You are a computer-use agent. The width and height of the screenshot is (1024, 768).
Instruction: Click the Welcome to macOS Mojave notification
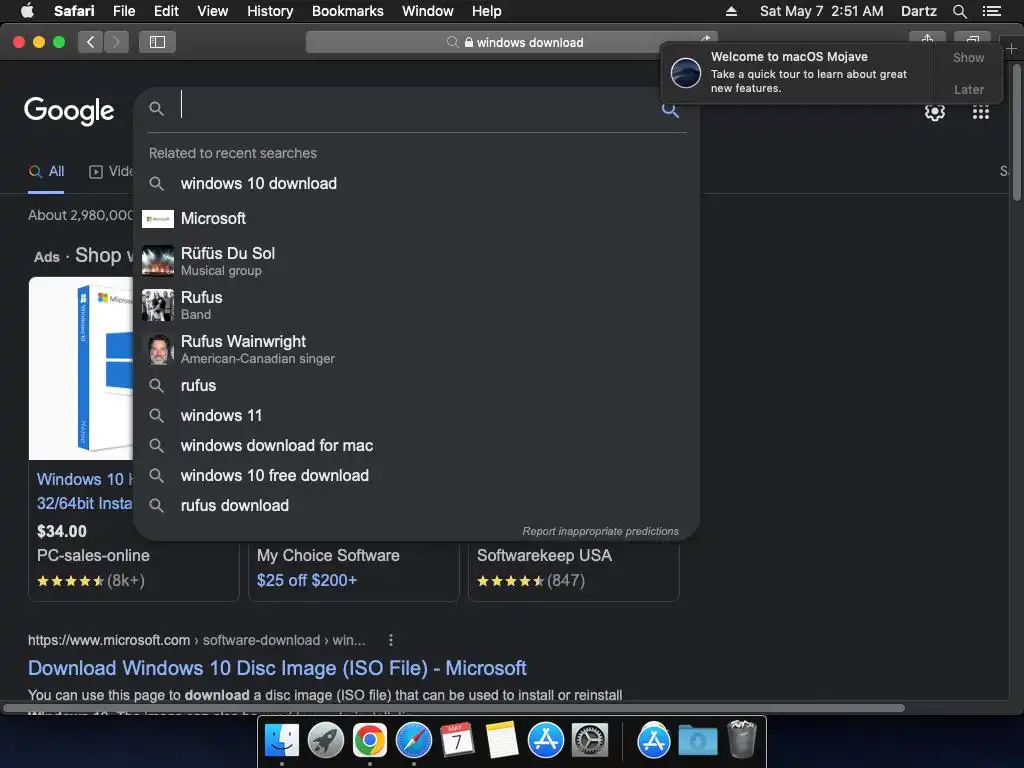797,72
